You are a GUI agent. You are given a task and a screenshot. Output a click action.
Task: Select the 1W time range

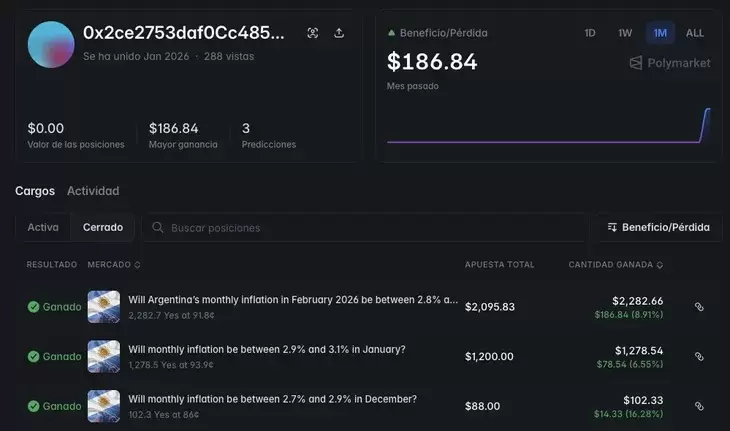click(x=625, y=33)
